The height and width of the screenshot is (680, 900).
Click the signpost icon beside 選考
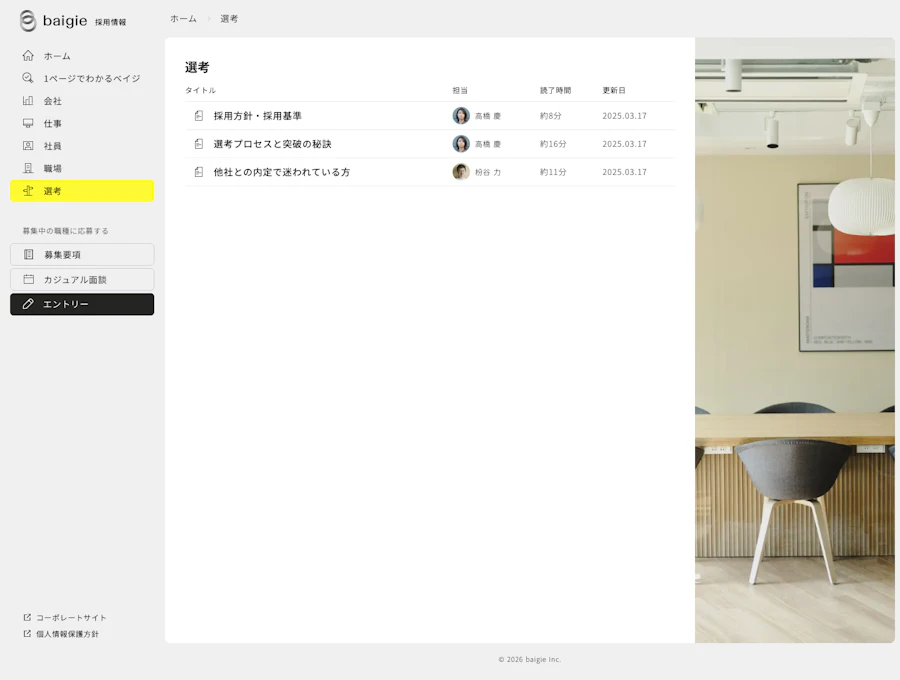[x=28, y=191]
